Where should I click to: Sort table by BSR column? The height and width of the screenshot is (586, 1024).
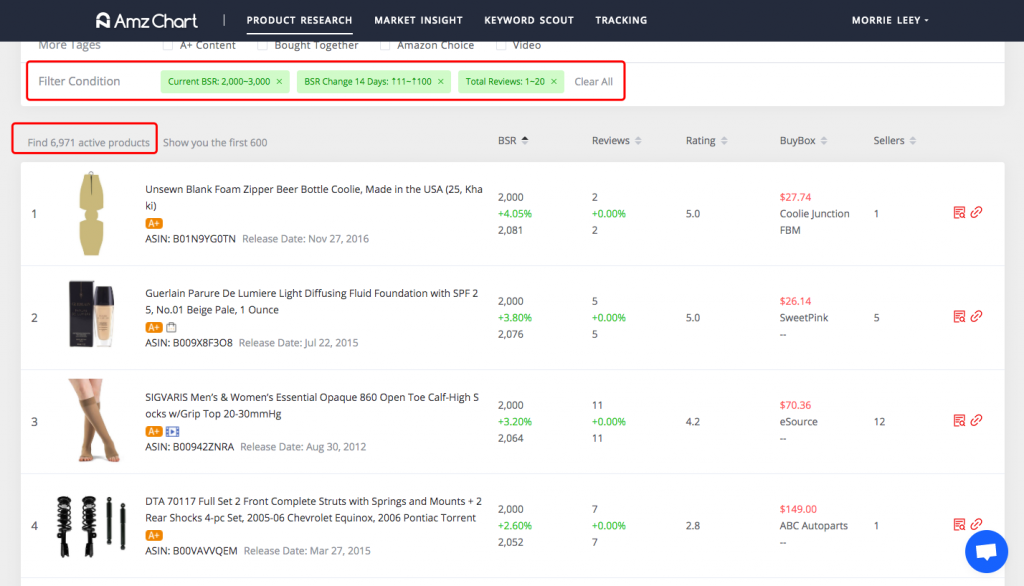pos(513,140)
